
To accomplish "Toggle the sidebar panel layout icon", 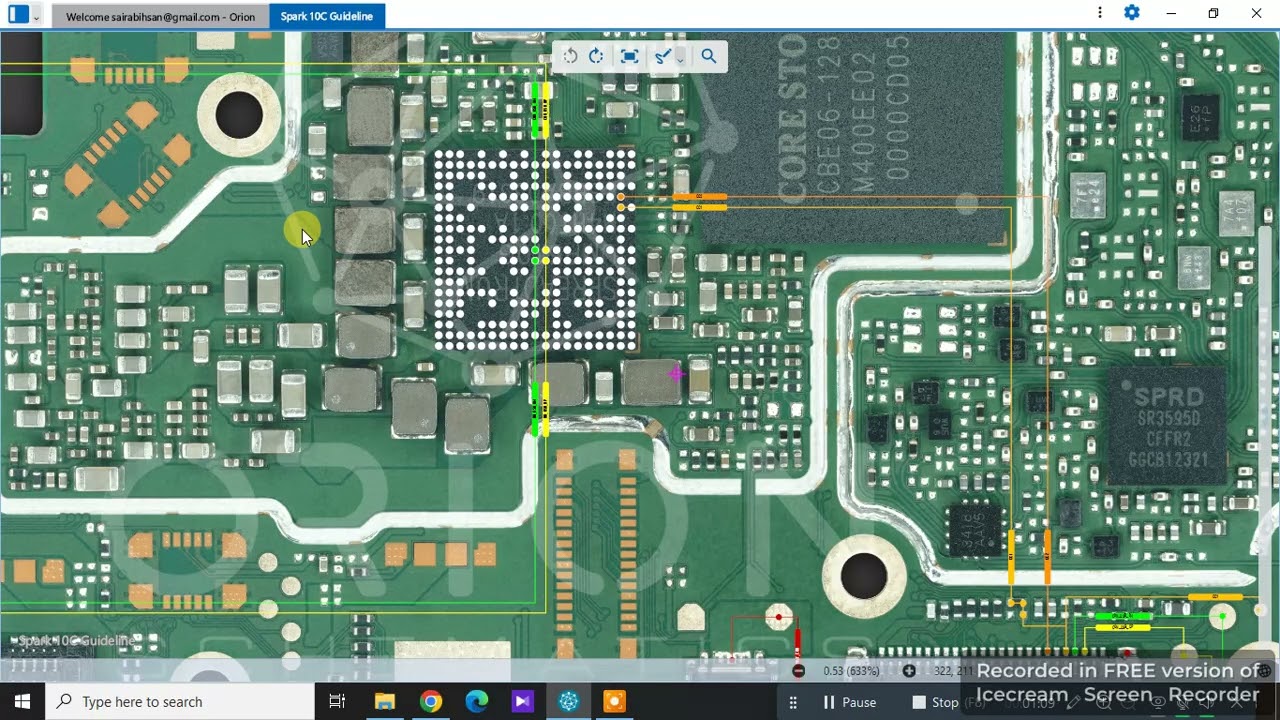I will click(18, 14).
